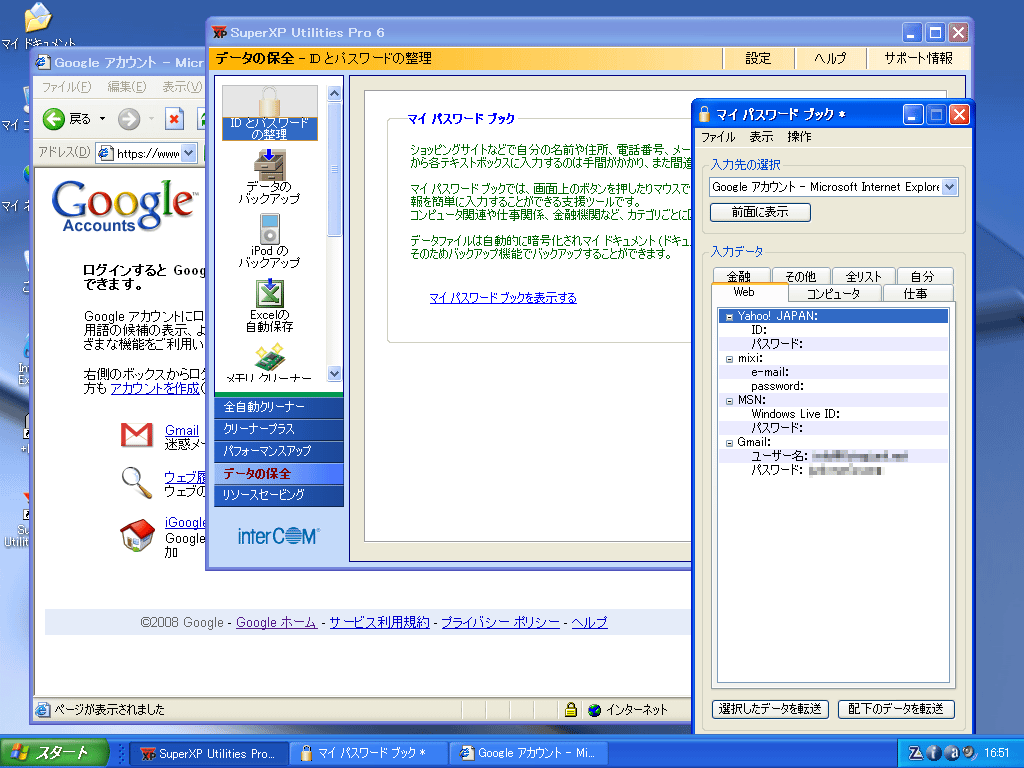Open the iPod backup icon

coord(270,241)
